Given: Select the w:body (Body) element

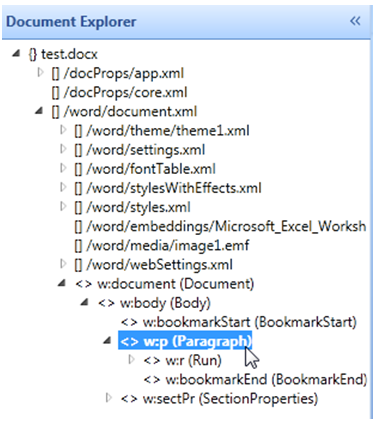Looking at the screenshot, I should pyautogui.click(x=154, y=303).
